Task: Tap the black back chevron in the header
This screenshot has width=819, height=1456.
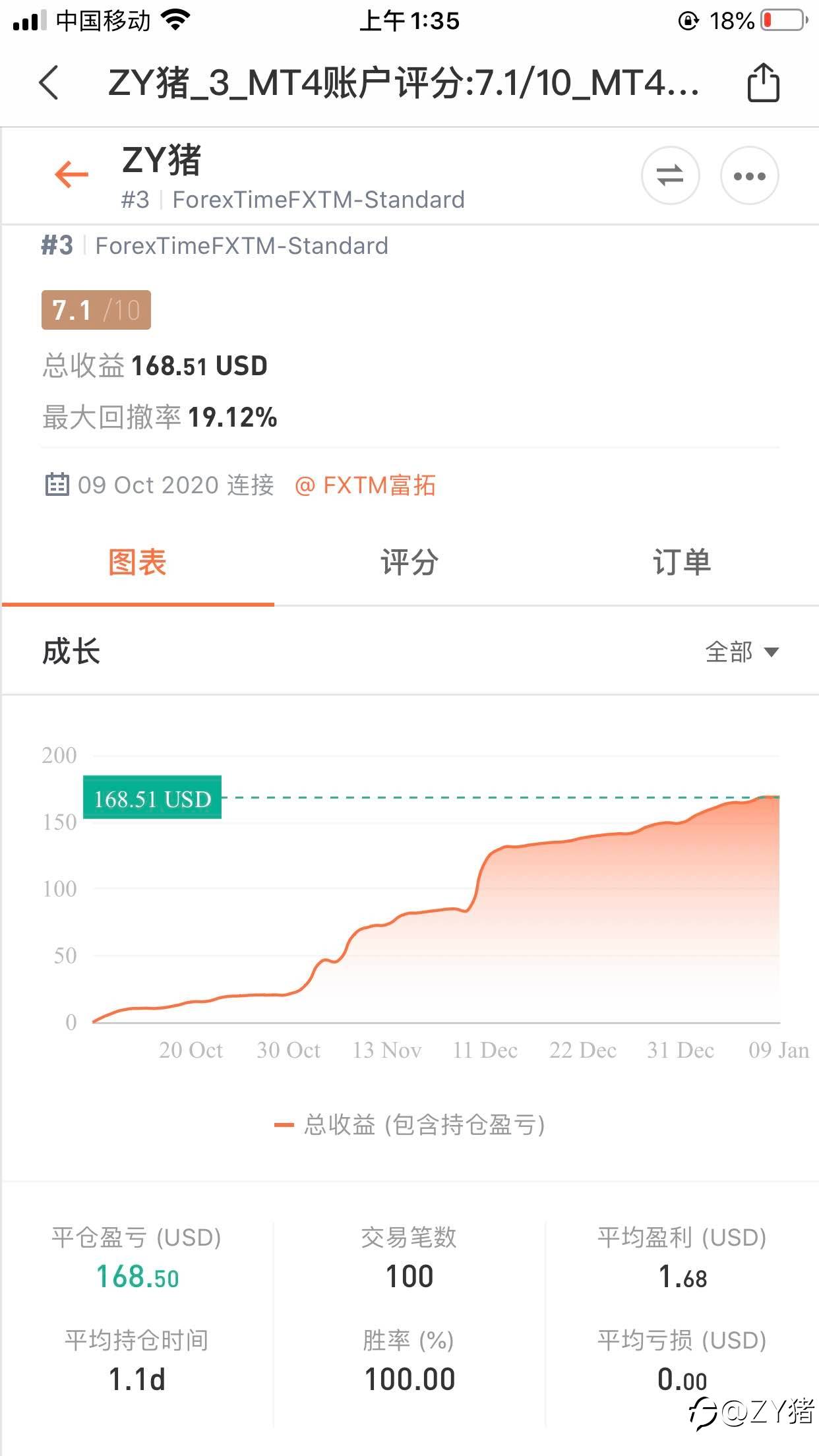Action: [49, 82]
